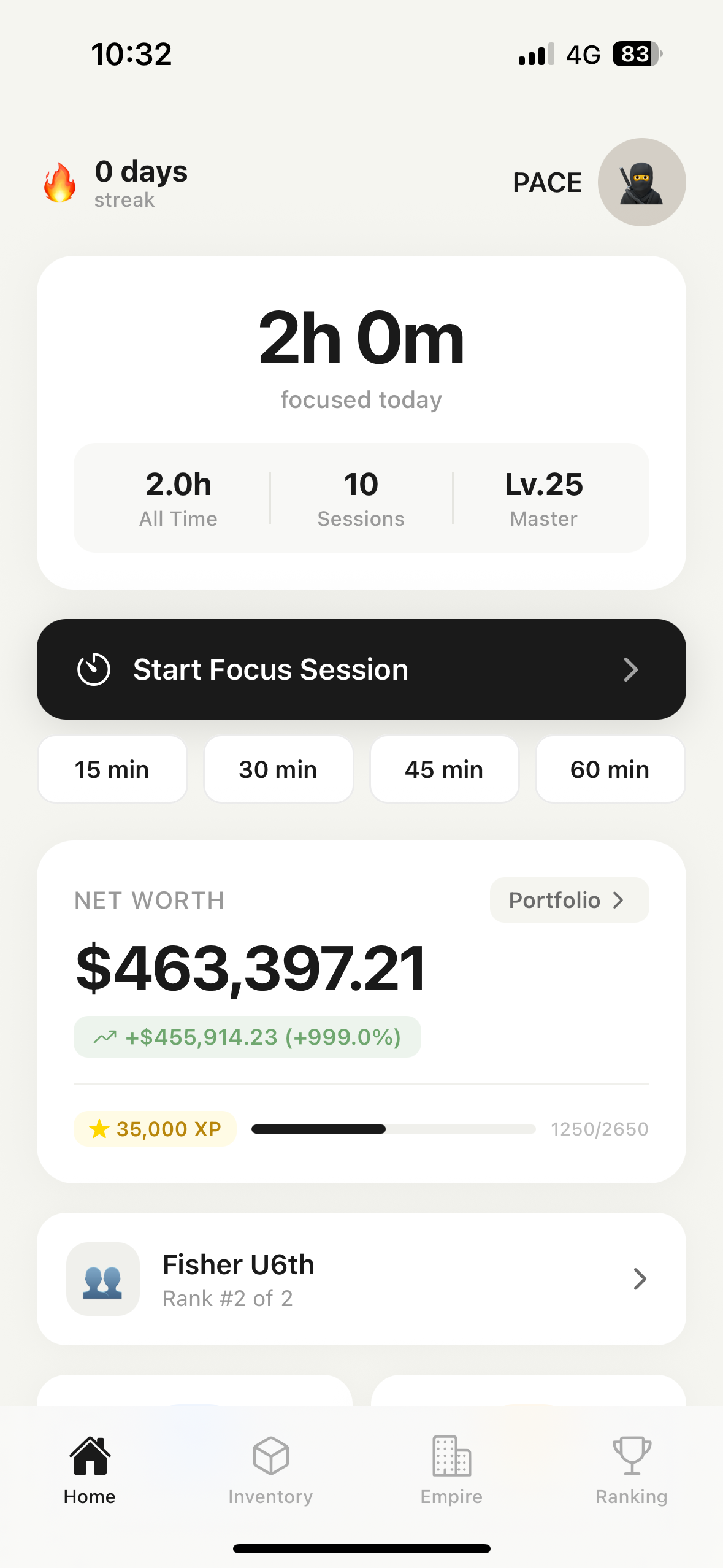This screenshot has width=723, height=1568.
Task: Tap the Lv.25 Master stat
Action: 544,498
